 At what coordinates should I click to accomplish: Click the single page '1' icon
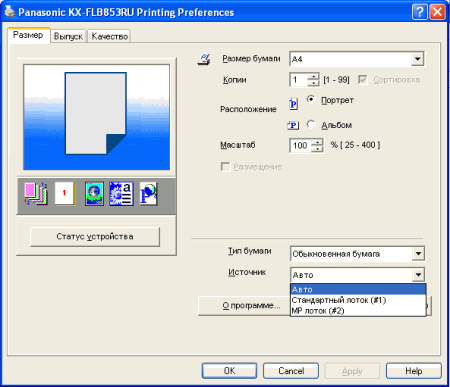(65, 194)
